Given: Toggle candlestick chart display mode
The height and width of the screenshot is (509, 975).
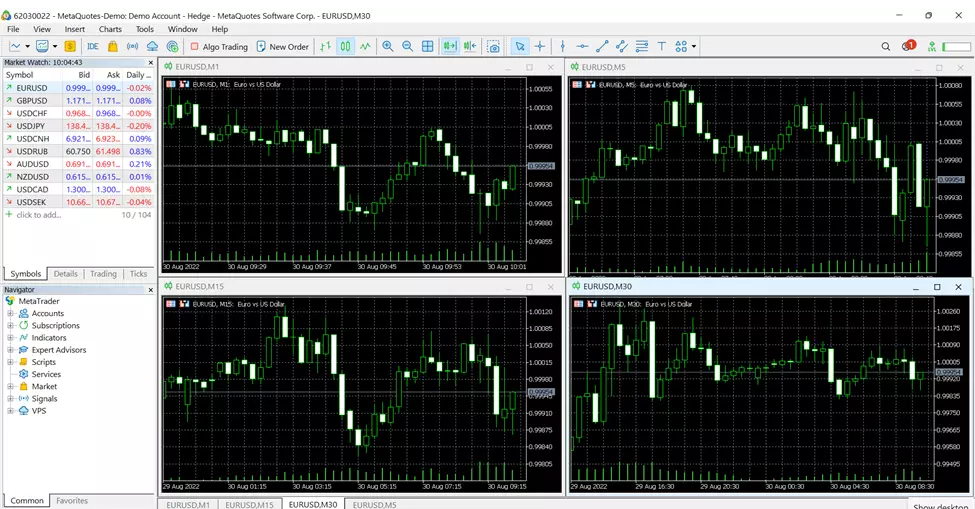Looking at the screenshot, I should point(346,46).
